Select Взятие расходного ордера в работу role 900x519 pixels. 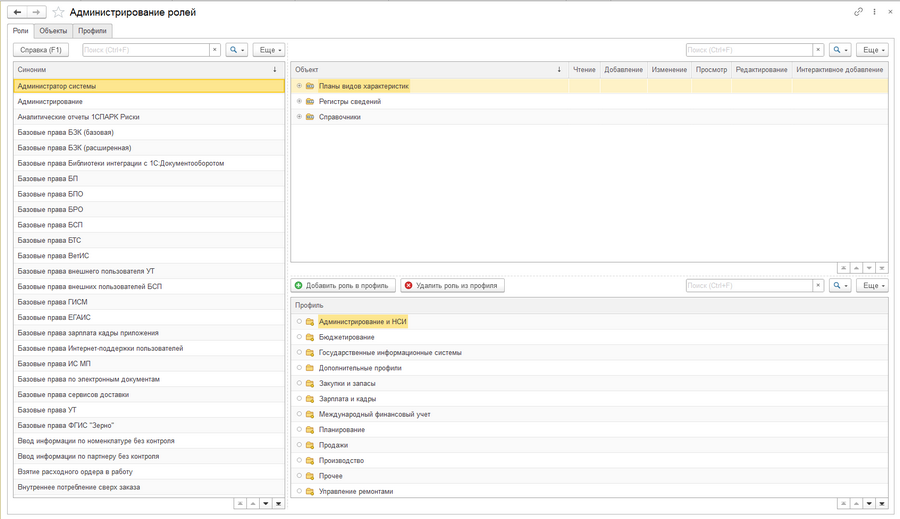click(x=149, y=471)
